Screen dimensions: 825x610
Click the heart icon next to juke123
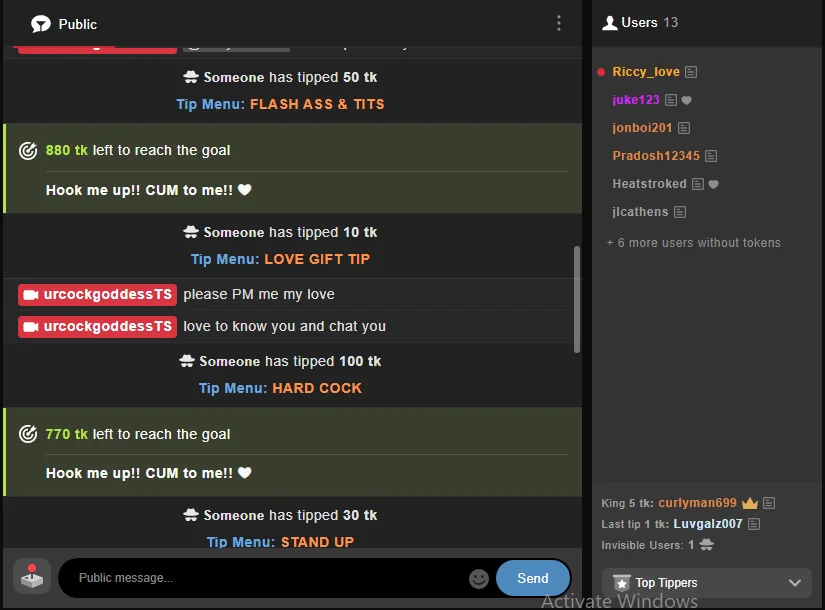(687, 100)
